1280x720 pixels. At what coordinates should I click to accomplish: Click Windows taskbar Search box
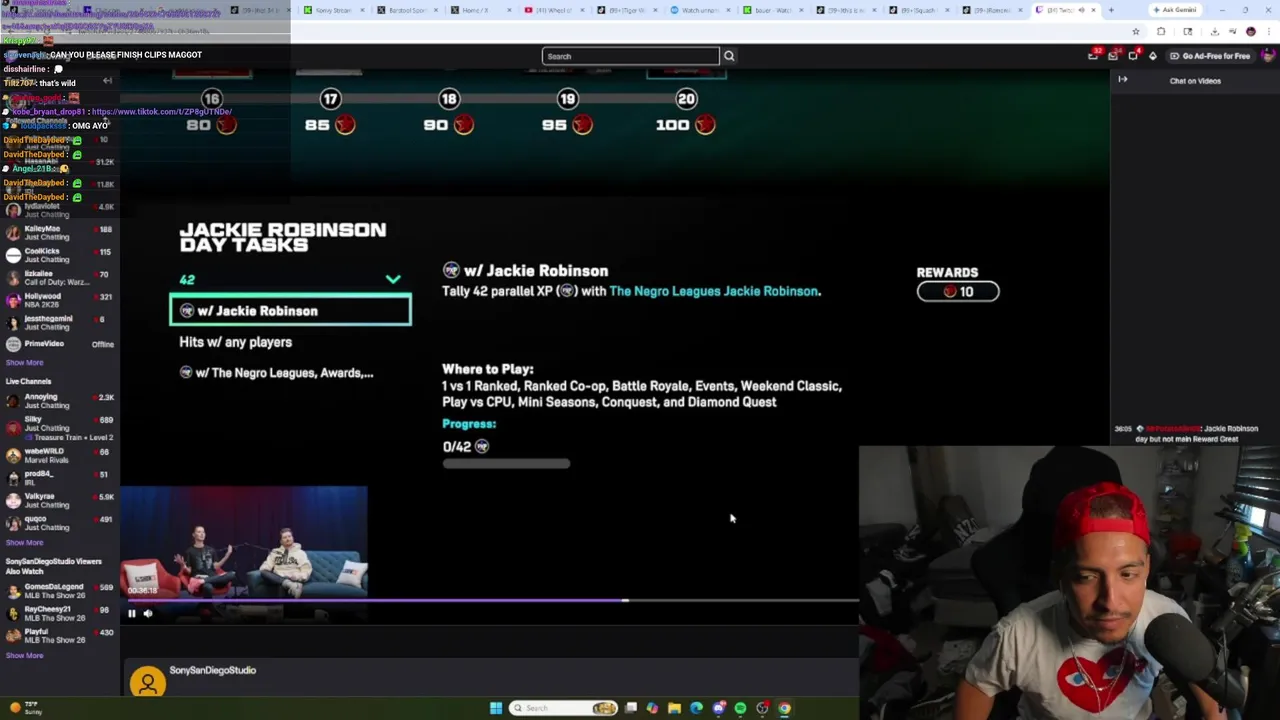(565, 708)
